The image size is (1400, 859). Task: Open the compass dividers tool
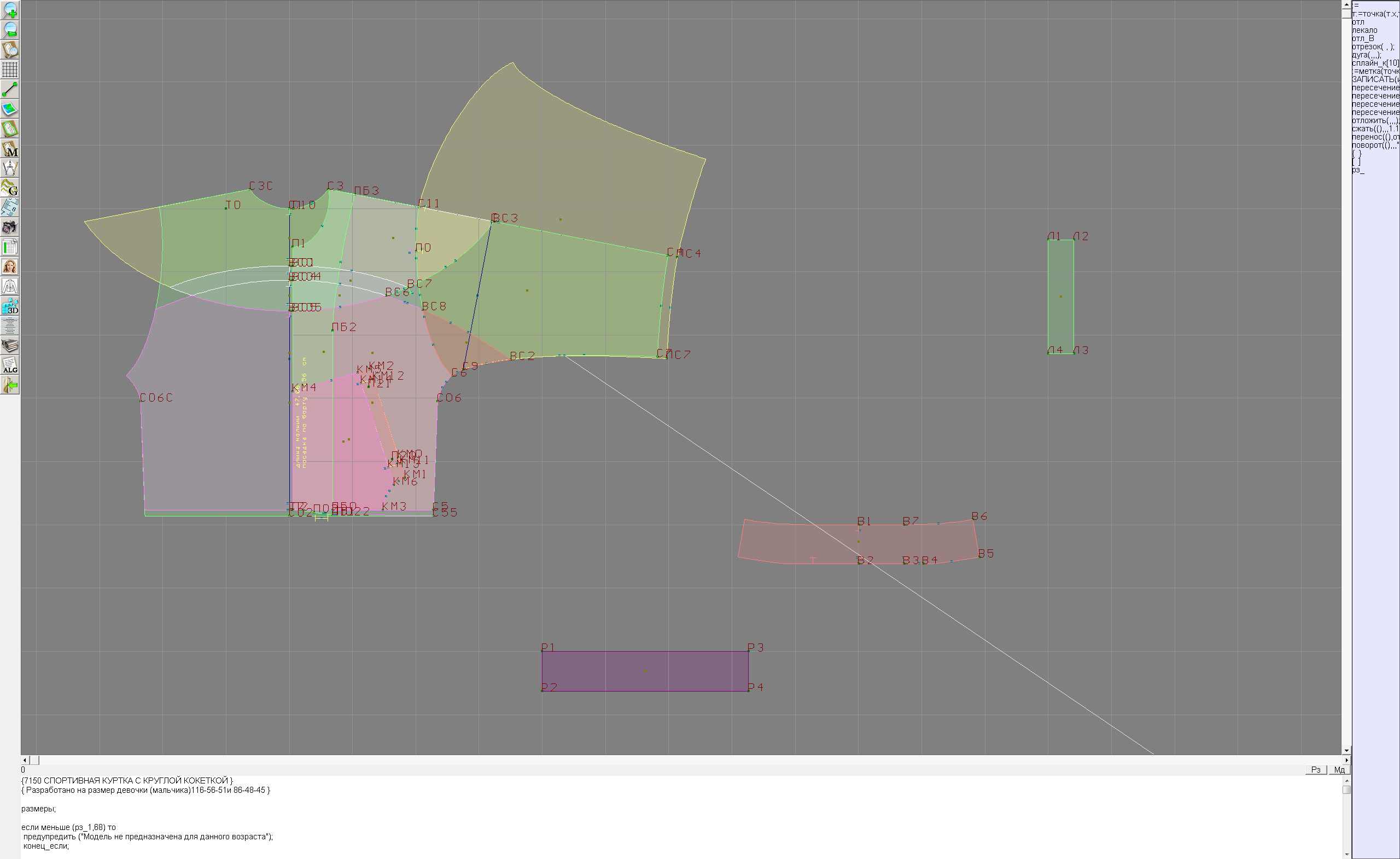coord(10,169)
